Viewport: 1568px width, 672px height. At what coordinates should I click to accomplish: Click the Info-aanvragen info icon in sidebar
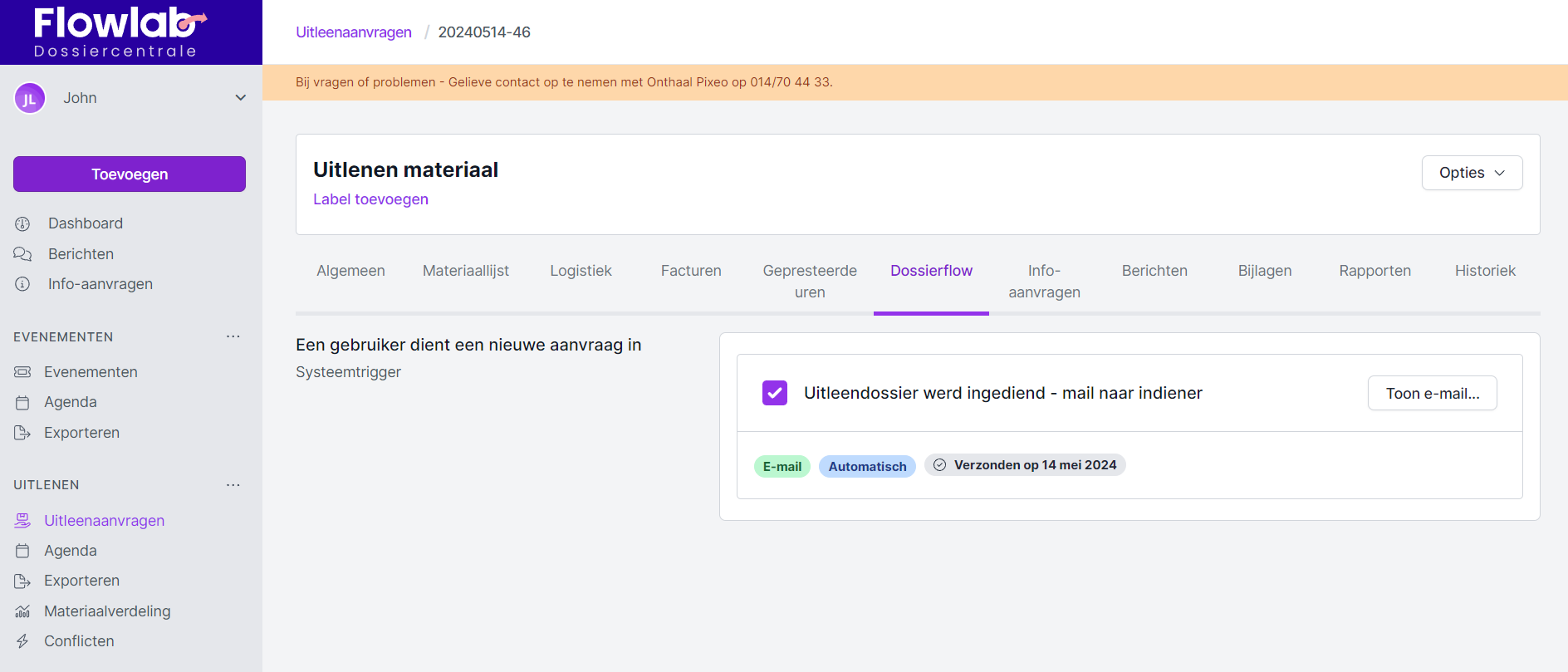pos(22,284)
